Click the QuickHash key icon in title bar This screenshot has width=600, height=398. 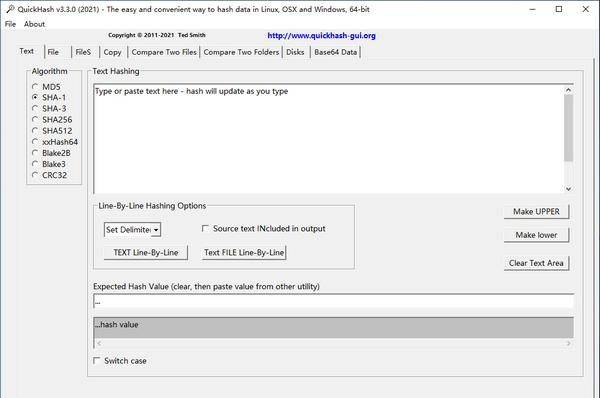[10, 9]
